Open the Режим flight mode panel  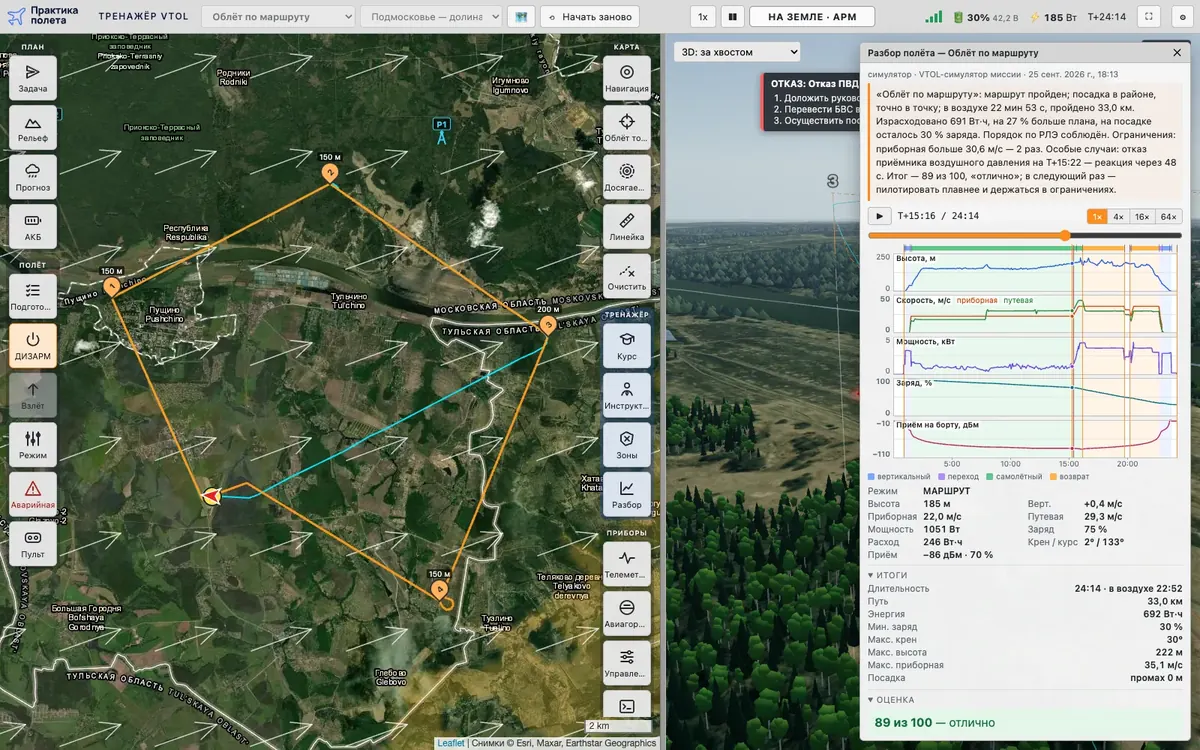[x=33, y=446]
